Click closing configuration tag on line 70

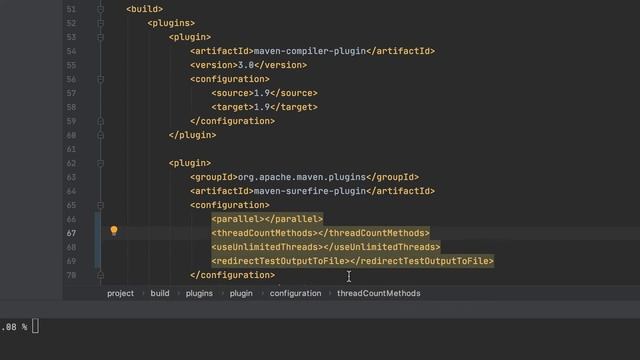[233, 275]
